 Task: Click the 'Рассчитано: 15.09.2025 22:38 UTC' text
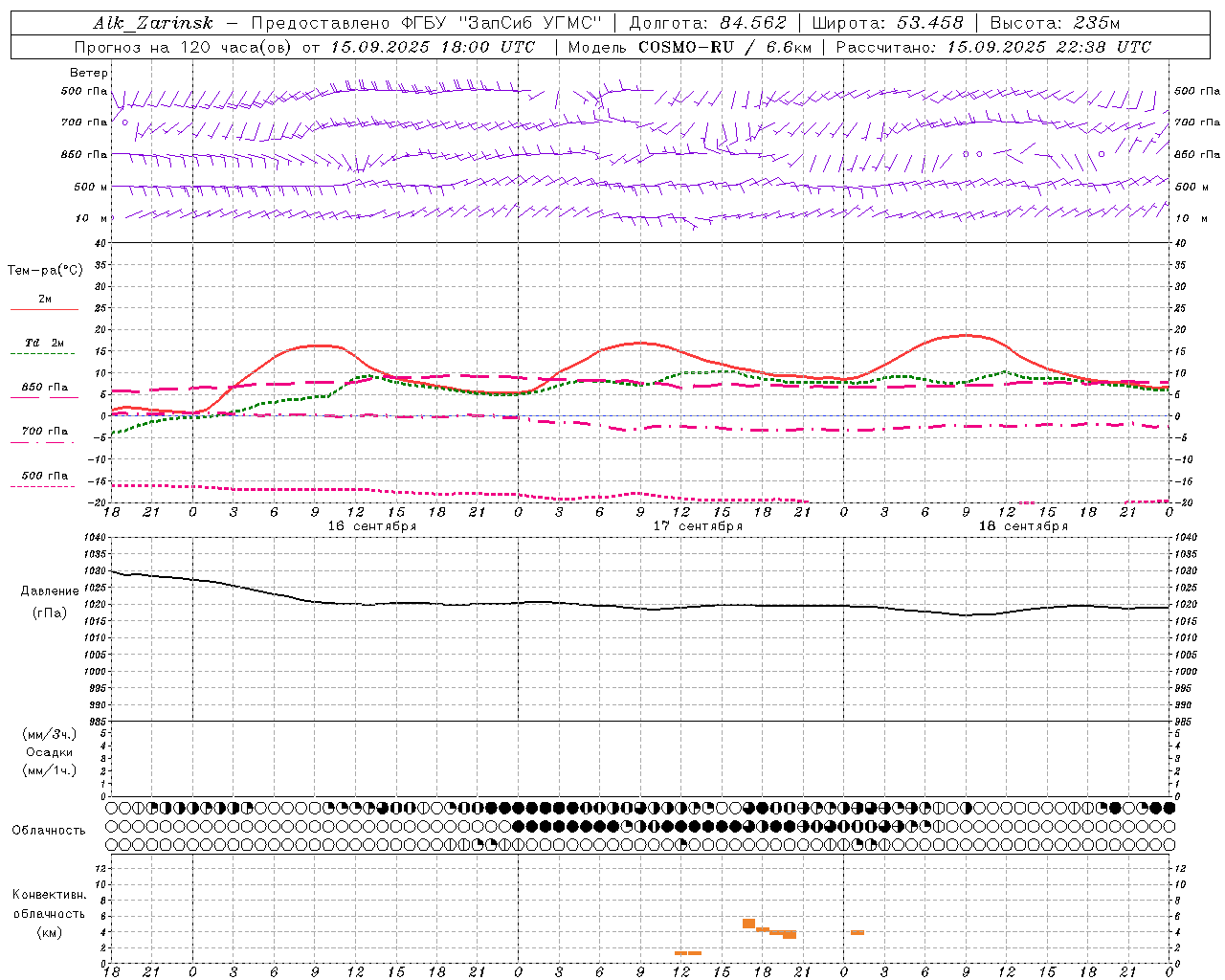993,47
